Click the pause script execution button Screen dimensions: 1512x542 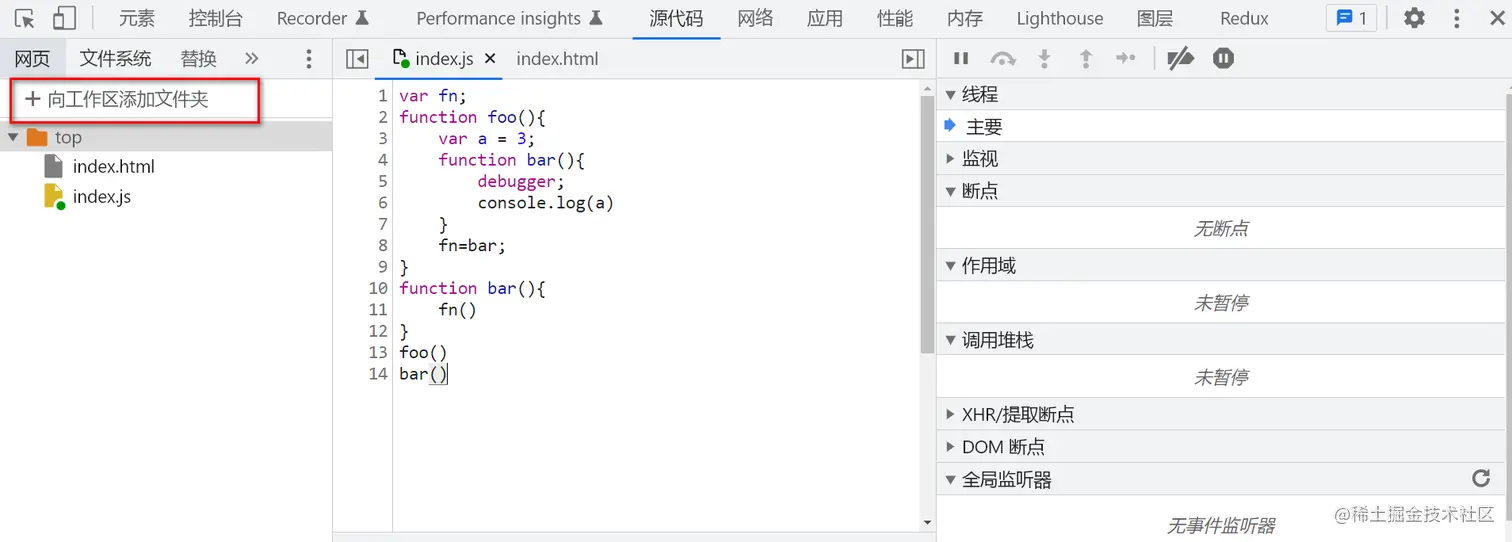[961, 59]
